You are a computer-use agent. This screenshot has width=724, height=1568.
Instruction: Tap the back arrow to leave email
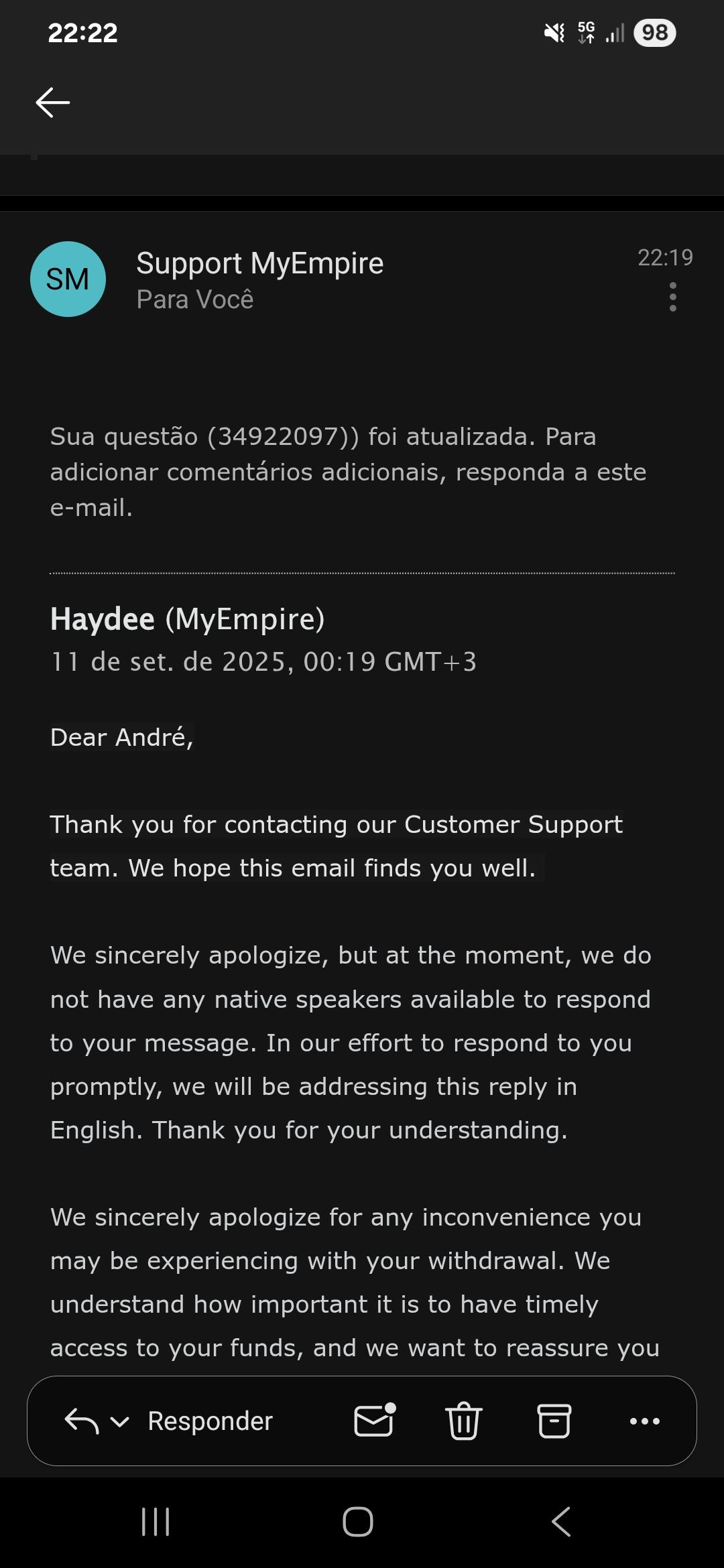pyautogui.click(x=53, y=103)
